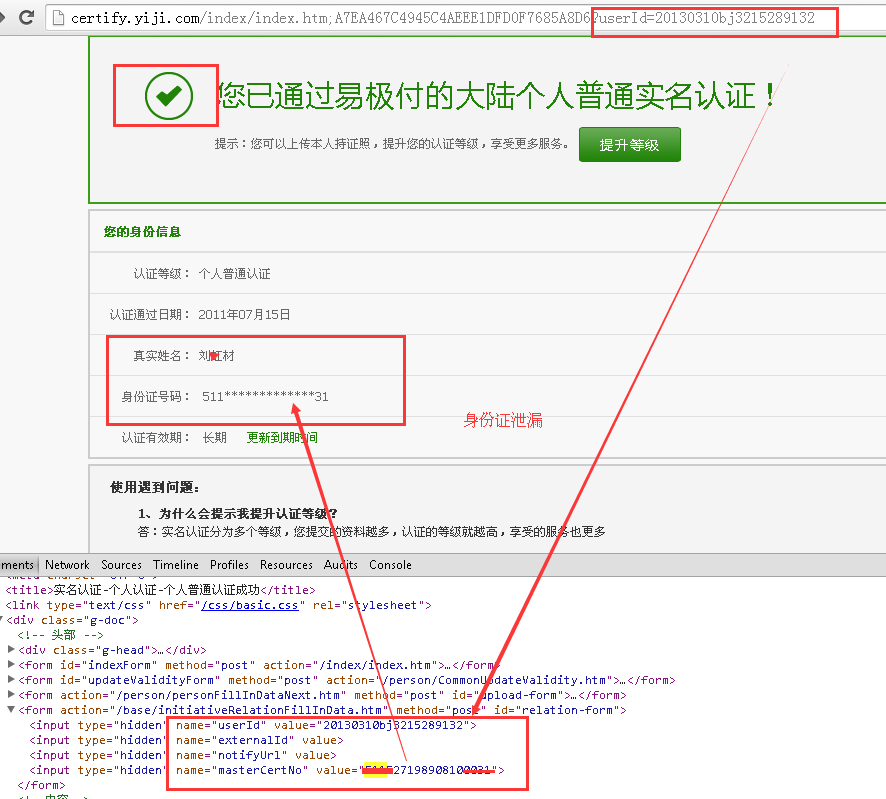Open the Console devtools tab
Image resolution: width=886 pixels, height=799 pixels.
coord(390,564)
